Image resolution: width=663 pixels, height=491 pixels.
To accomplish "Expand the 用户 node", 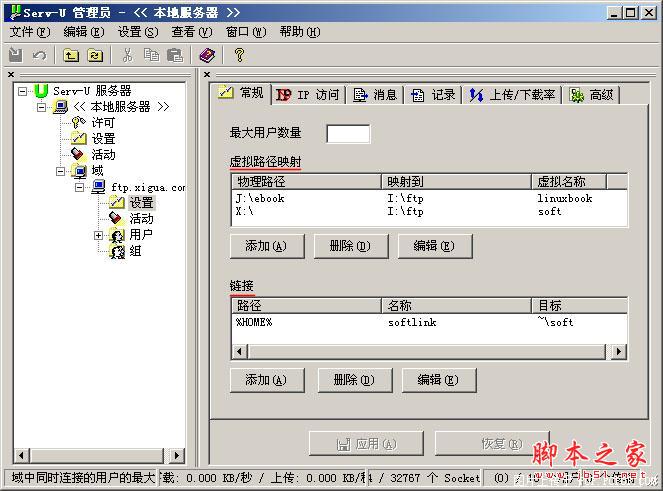I will point(99,235).
